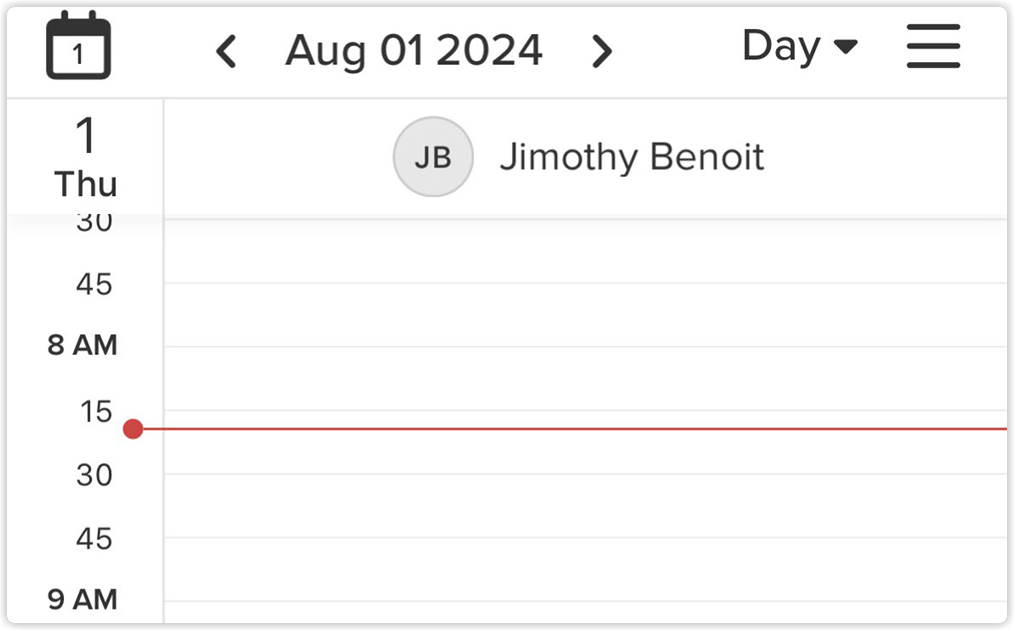Go to the previous day arrow
The width and height of the screenshot is (1015, 631).
click(x=227, y=51)
